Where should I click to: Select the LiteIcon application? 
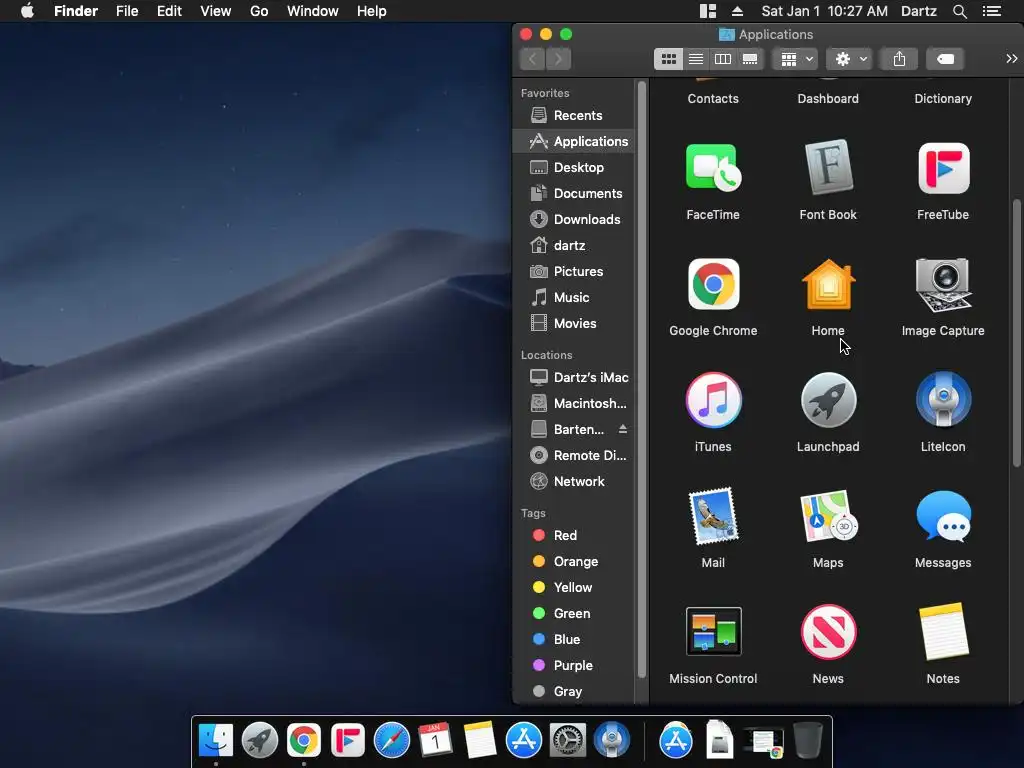point(943,400)
